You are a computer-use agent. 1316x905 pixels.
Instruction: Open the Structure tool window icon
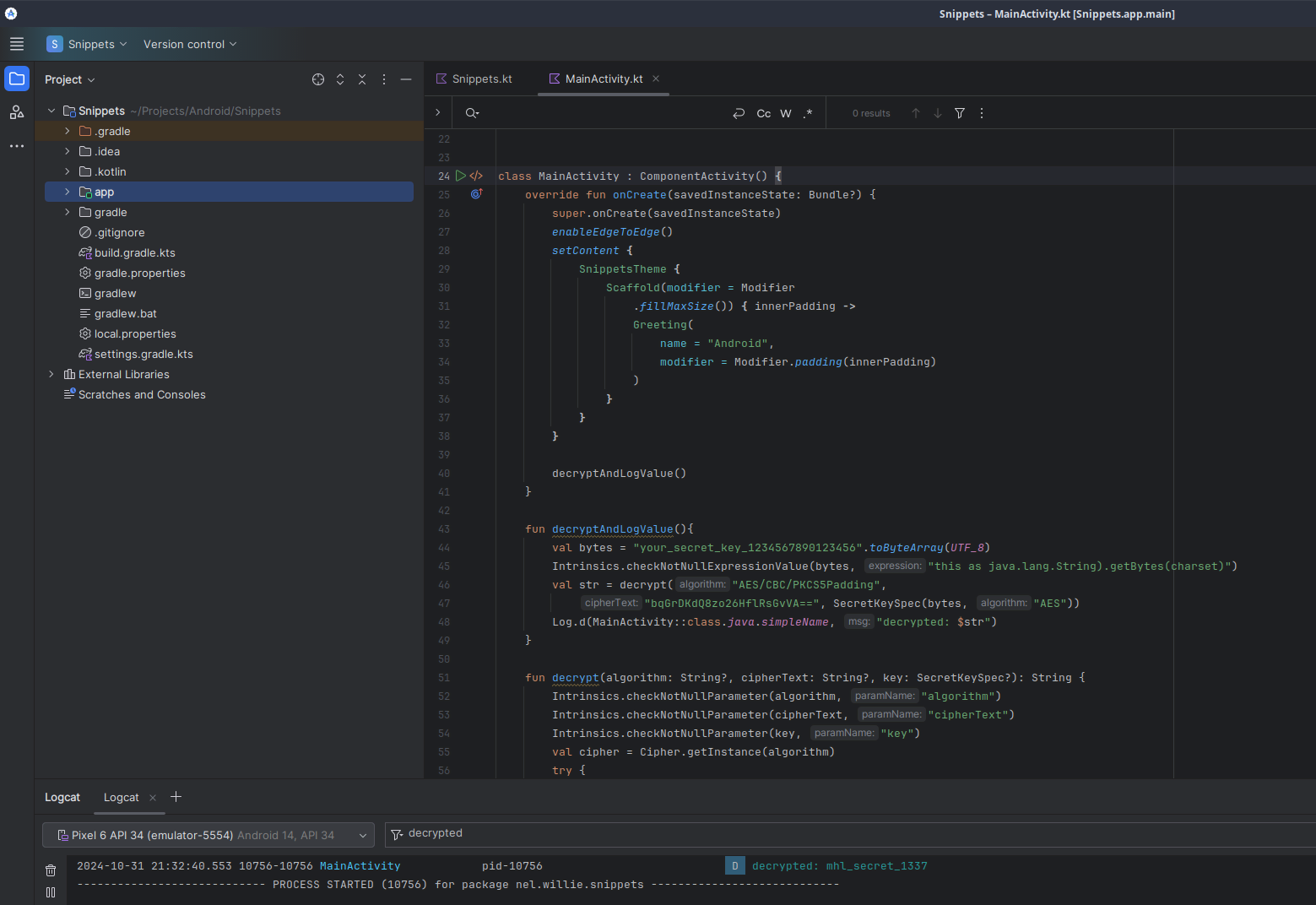pos(17,112)
